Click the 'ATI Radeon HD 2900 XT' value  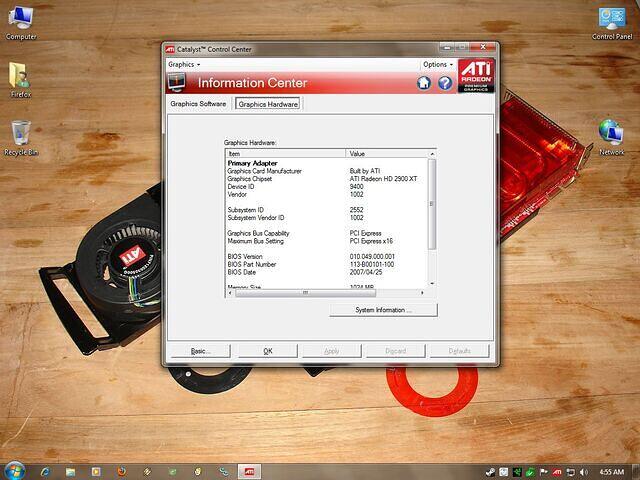click(383, 179)
